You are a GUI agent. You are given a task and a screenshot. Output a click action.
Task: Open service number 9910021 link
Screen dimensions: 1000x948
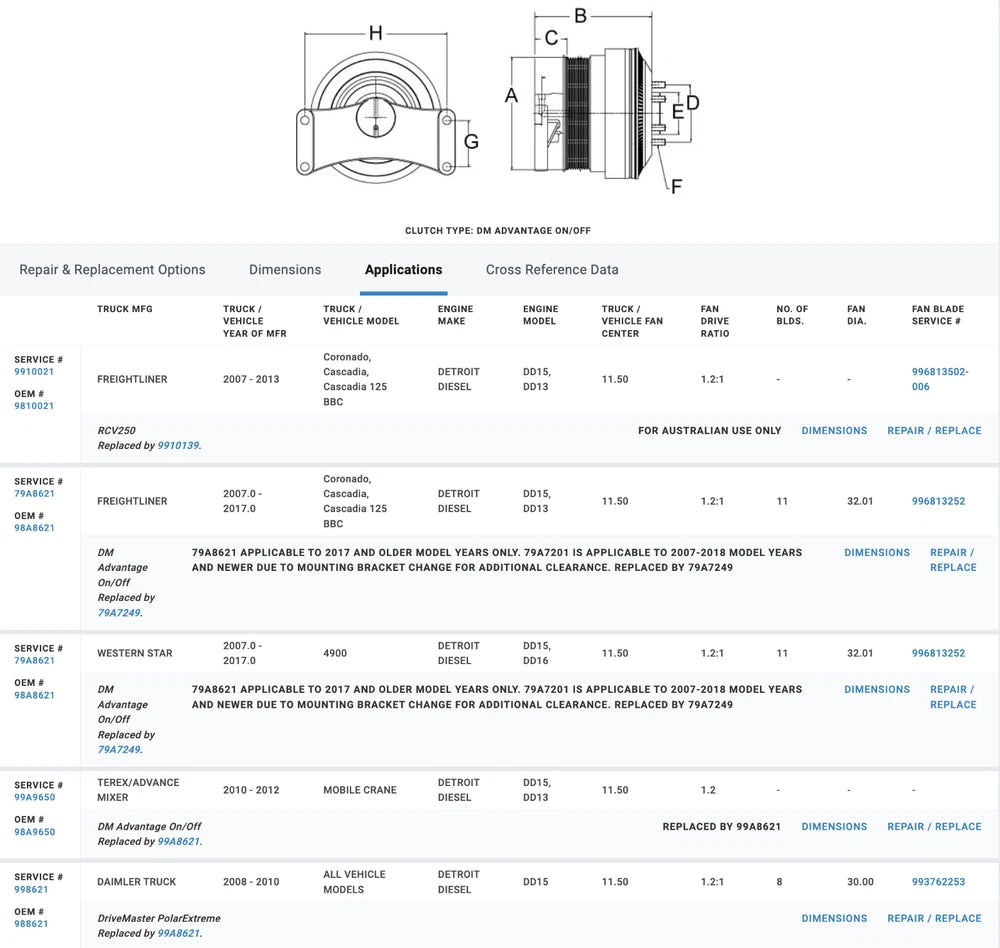click(34, 372)
